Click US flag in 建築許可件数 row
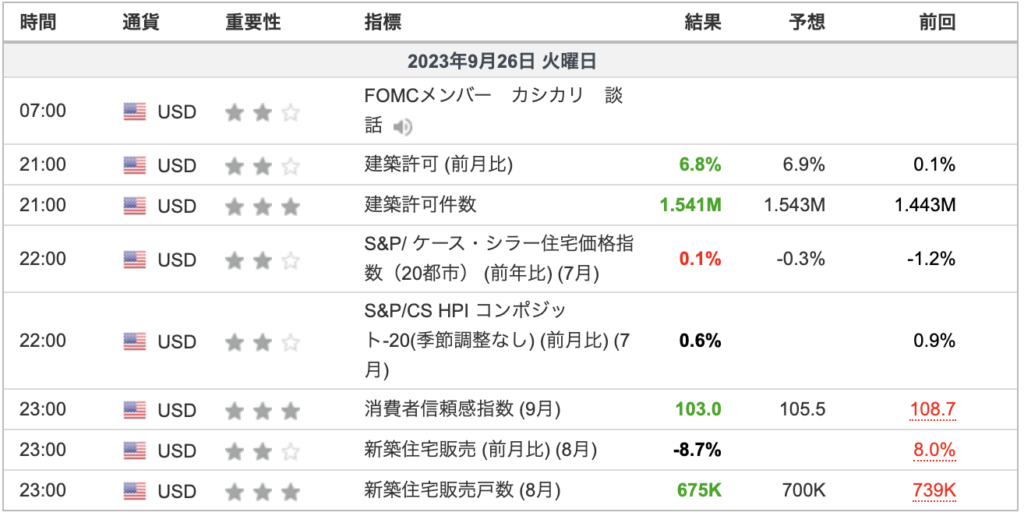This screenshot has height=516, width=1024. pyautogui.click(x=135, y=206)
